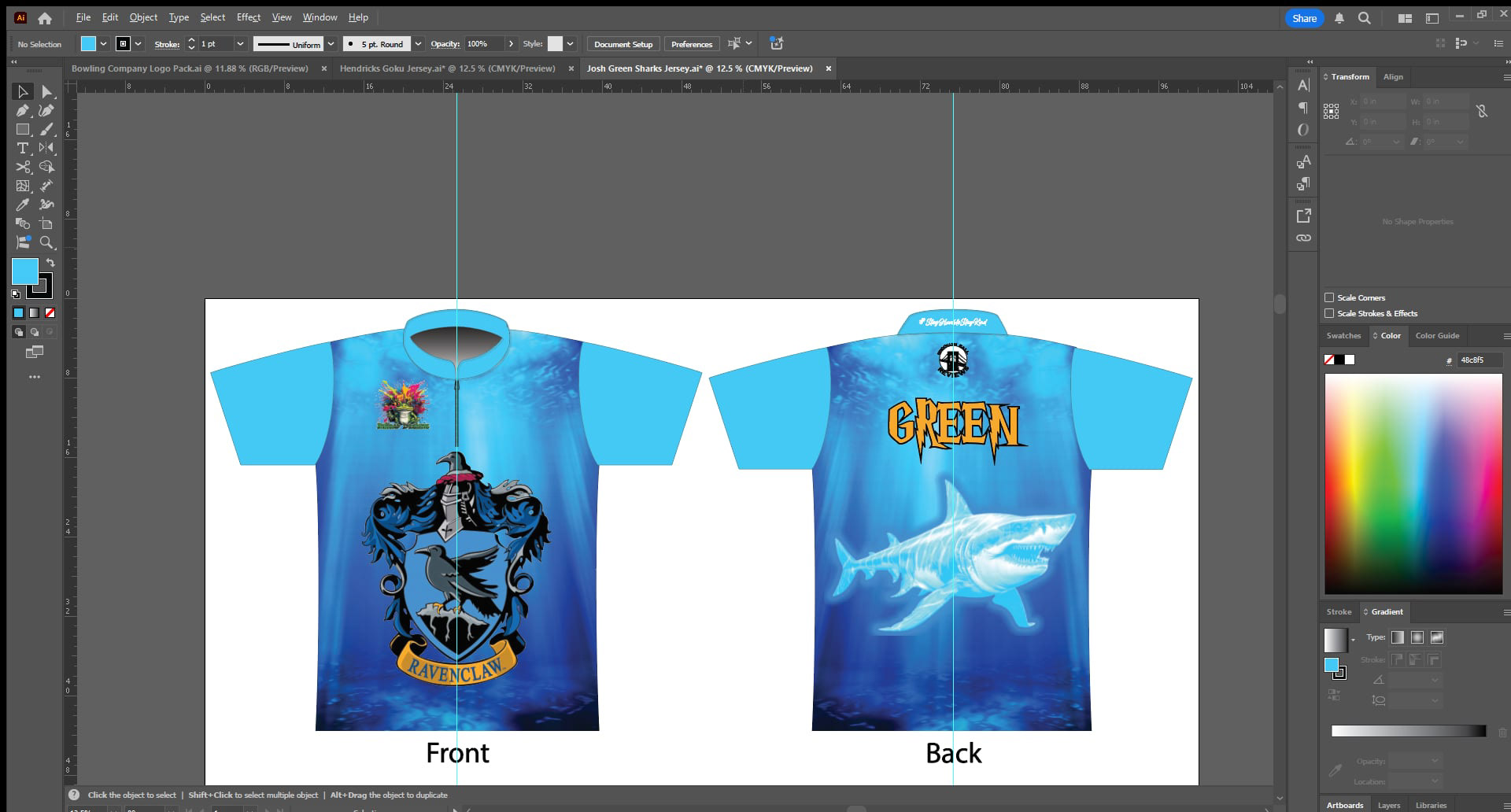Image resolution: width=1511 pixels, height=812 pixels.
Task: Select the Eyedropper tool
Action: [x=23, y=205]
